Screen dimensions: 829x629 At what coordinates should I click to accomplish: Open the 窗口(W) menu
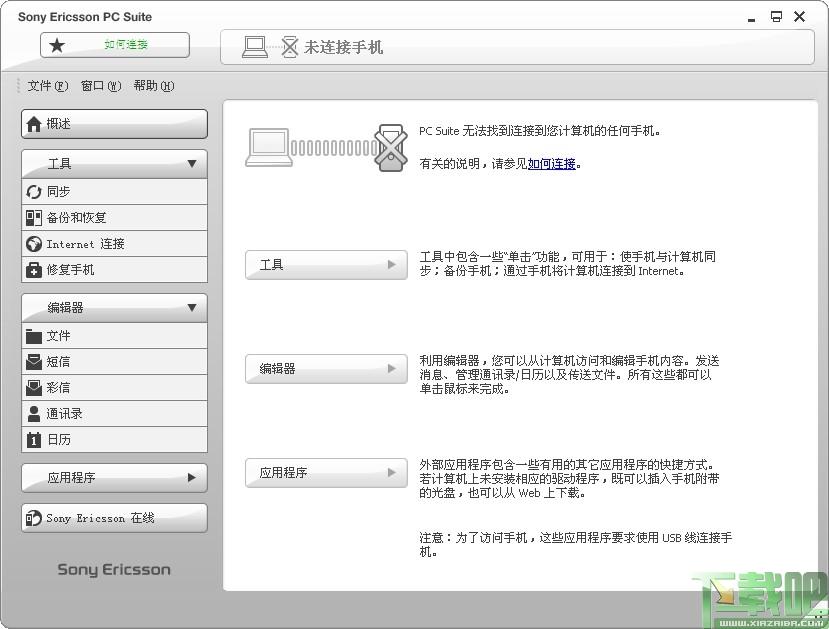click(x=101, y=86)
